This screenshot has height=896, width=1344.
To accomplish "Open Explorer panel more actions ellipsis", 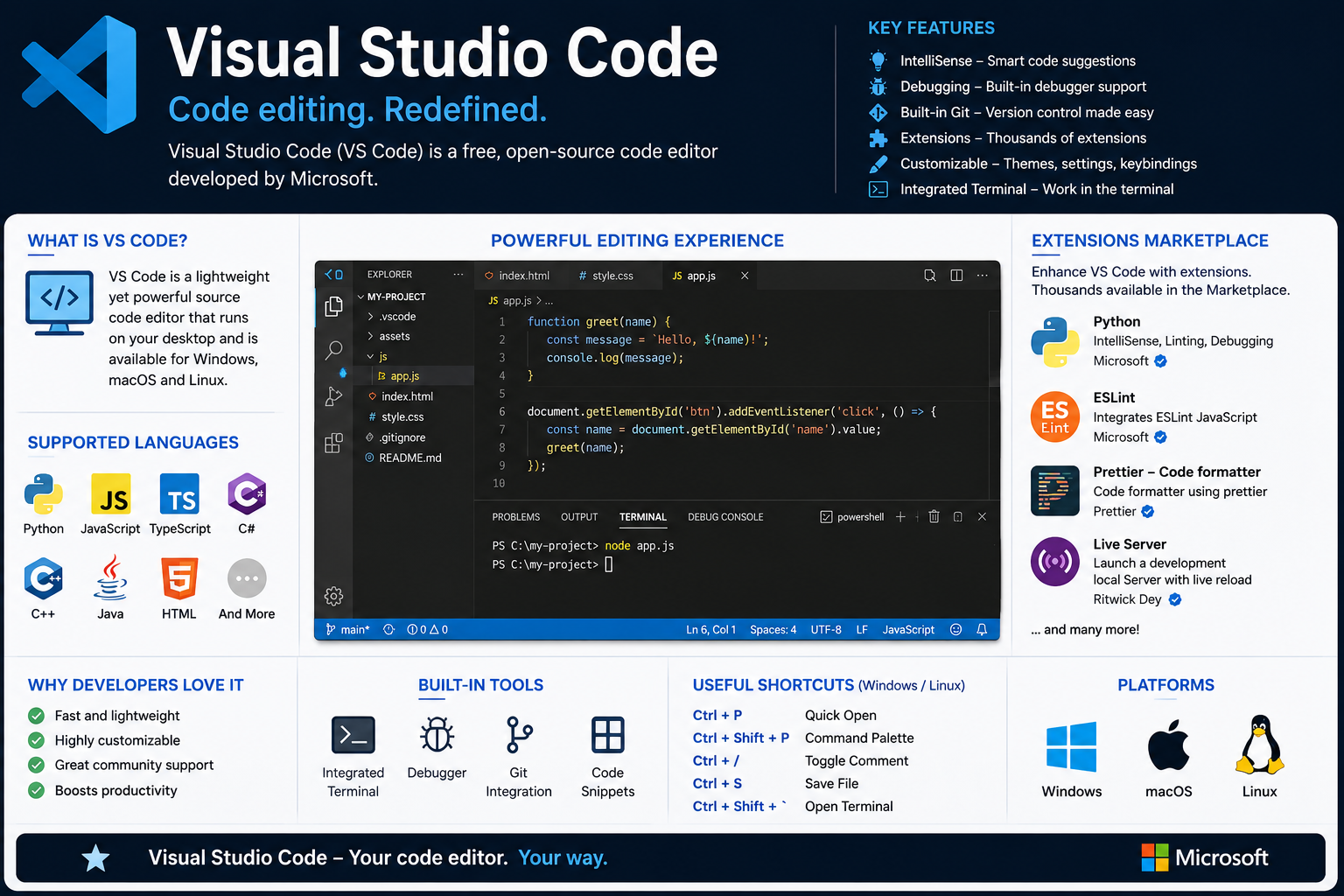I will (x=458, y=275).
